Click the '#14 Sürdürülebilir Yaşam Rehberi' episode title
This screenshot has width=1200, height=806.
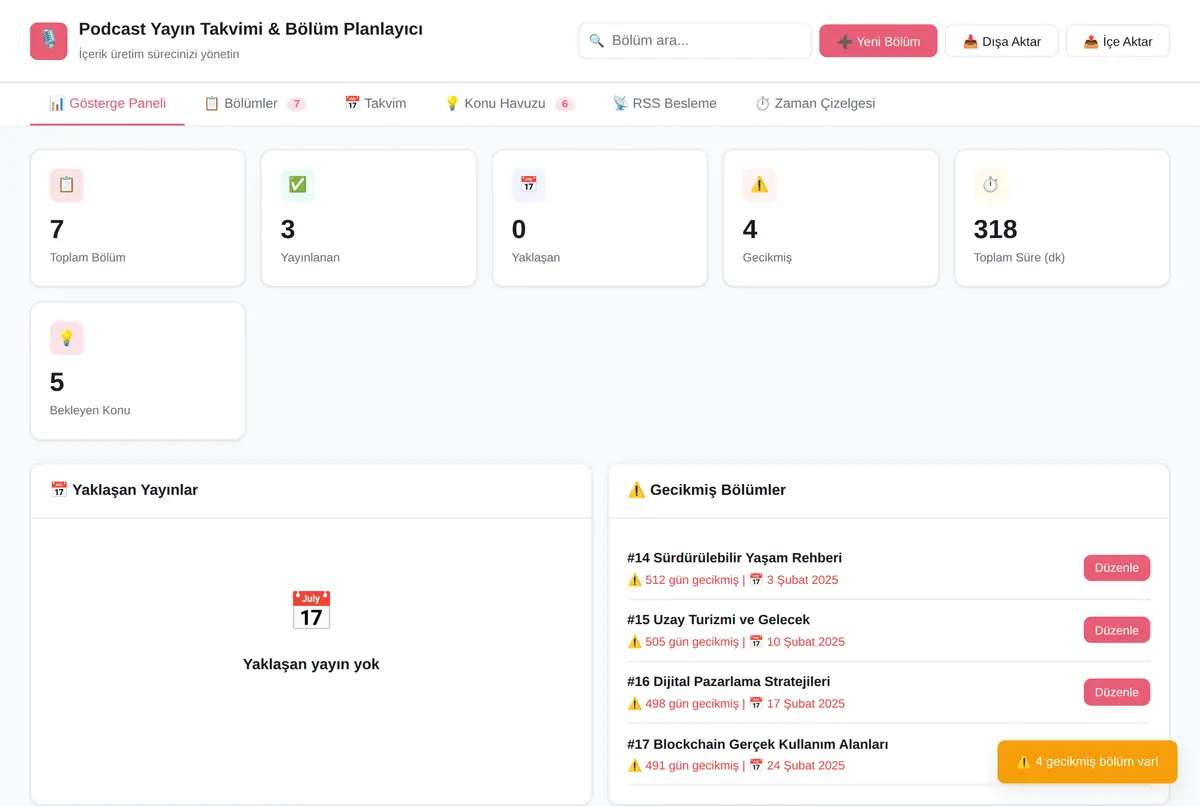click(x=735, y=558)
